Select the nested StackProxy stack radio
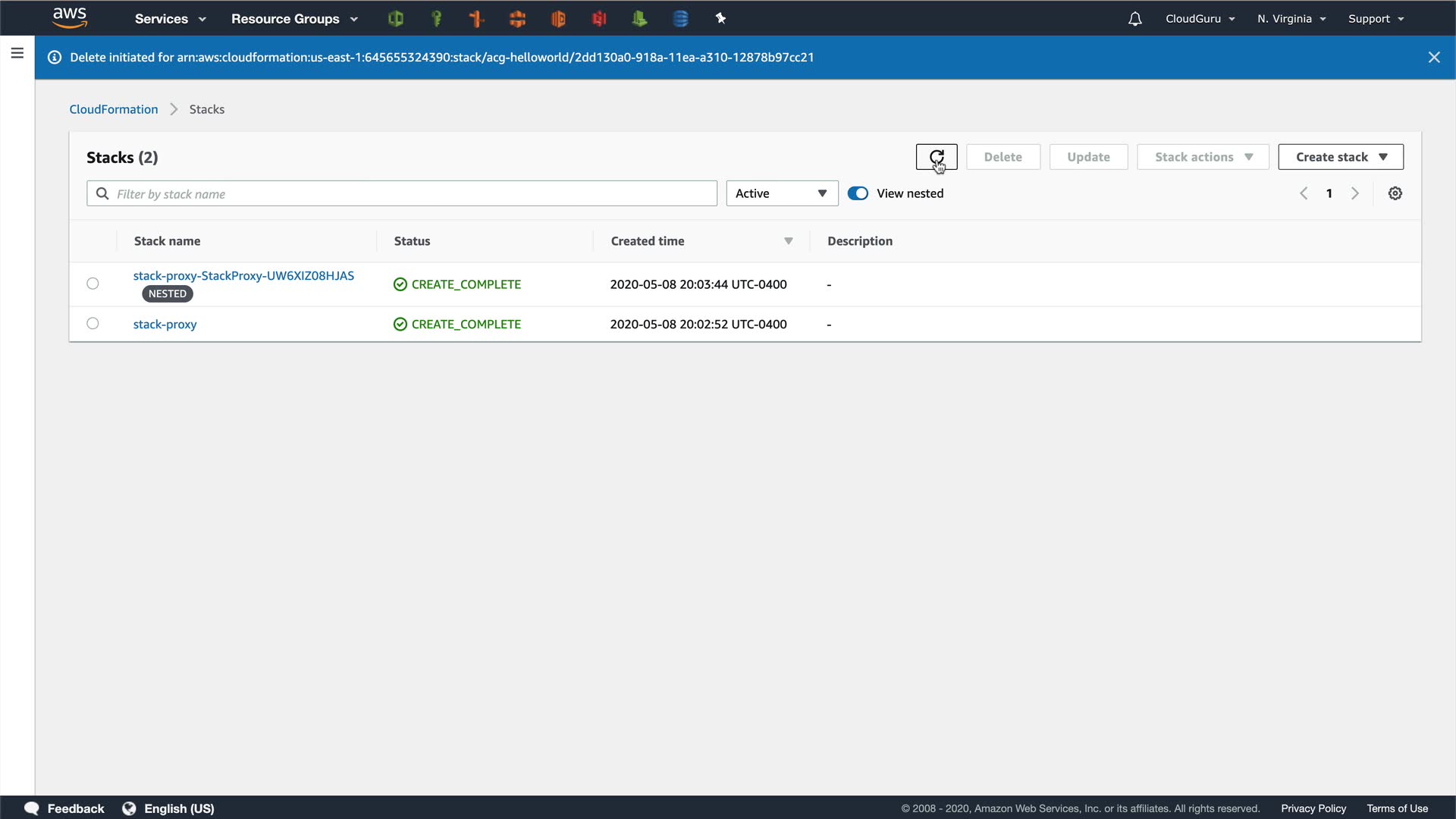This screenshot has width=1456, height=819. [93, 284]
